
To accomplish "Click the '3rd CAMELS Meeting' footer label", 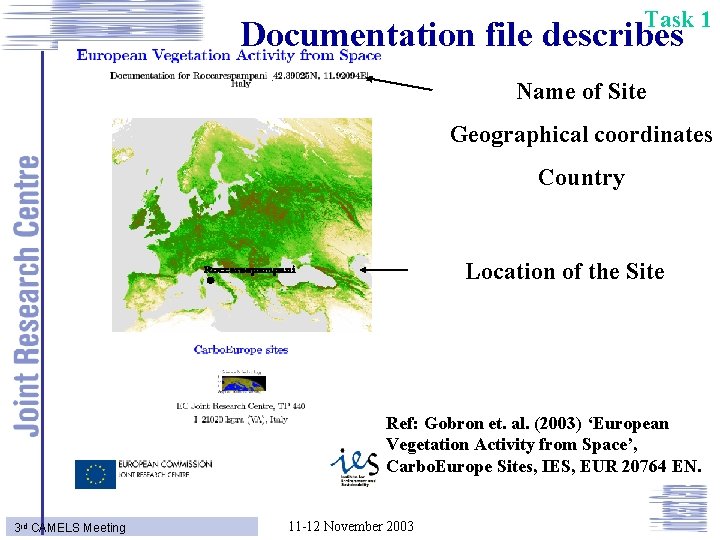I will 70,528.
